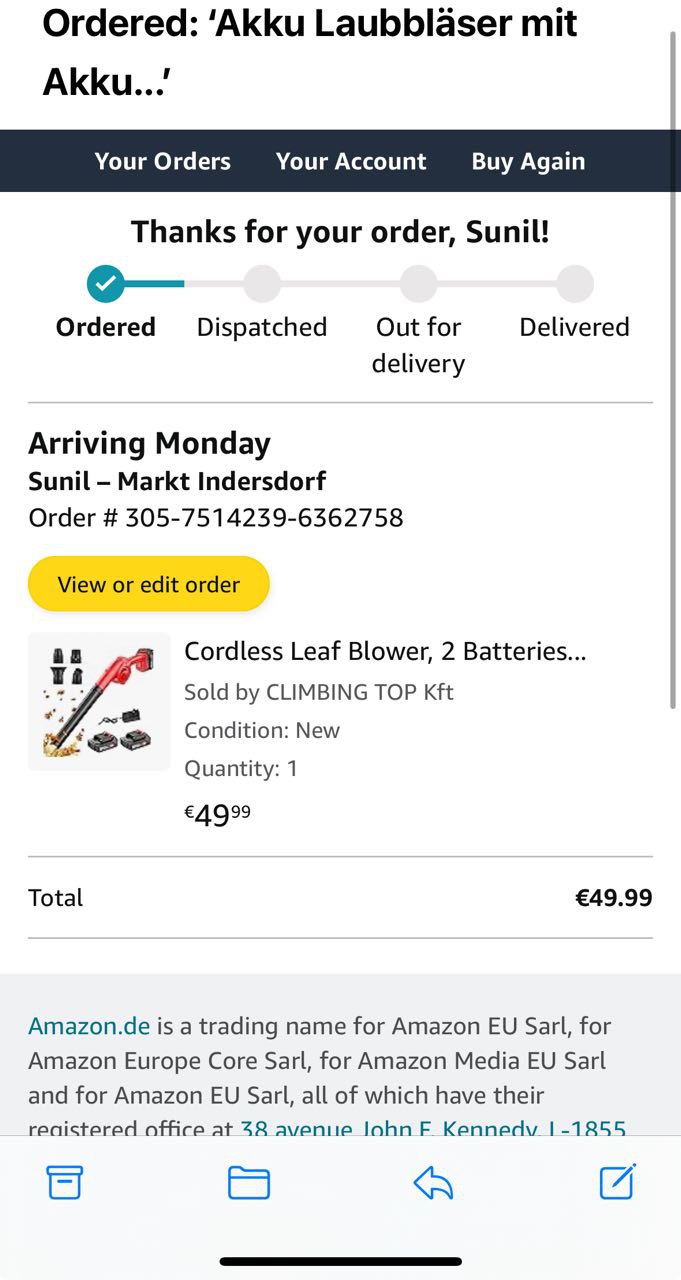Open the move-to-folder icon

coord(249,1183)
